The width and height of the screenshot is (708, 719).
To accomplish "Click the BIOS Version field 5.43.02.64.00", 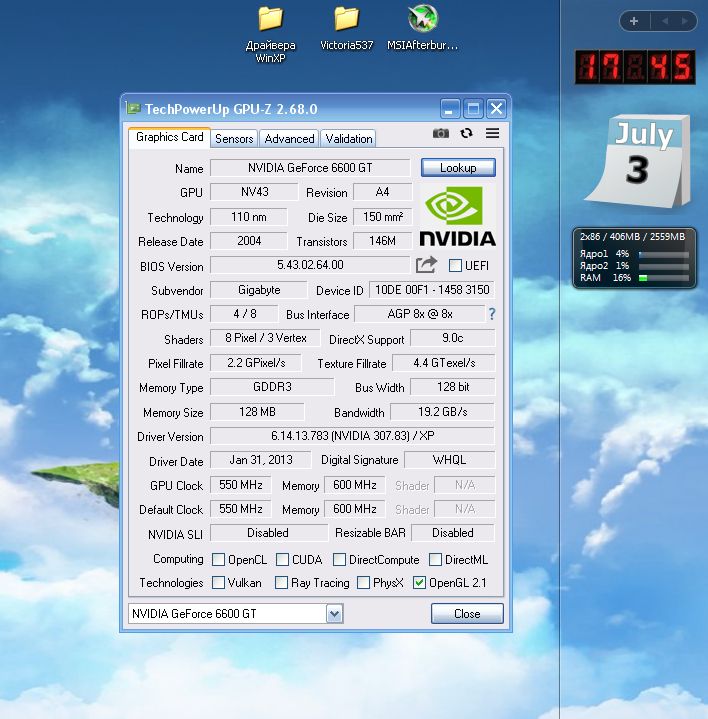I will [310, 265].
